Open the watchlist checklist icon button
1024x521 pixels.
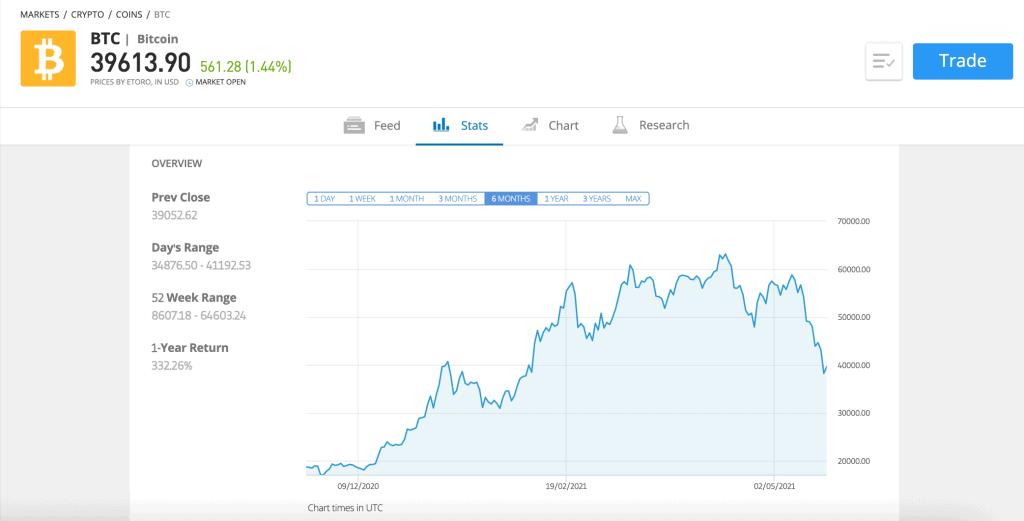(x=884, y=61)
